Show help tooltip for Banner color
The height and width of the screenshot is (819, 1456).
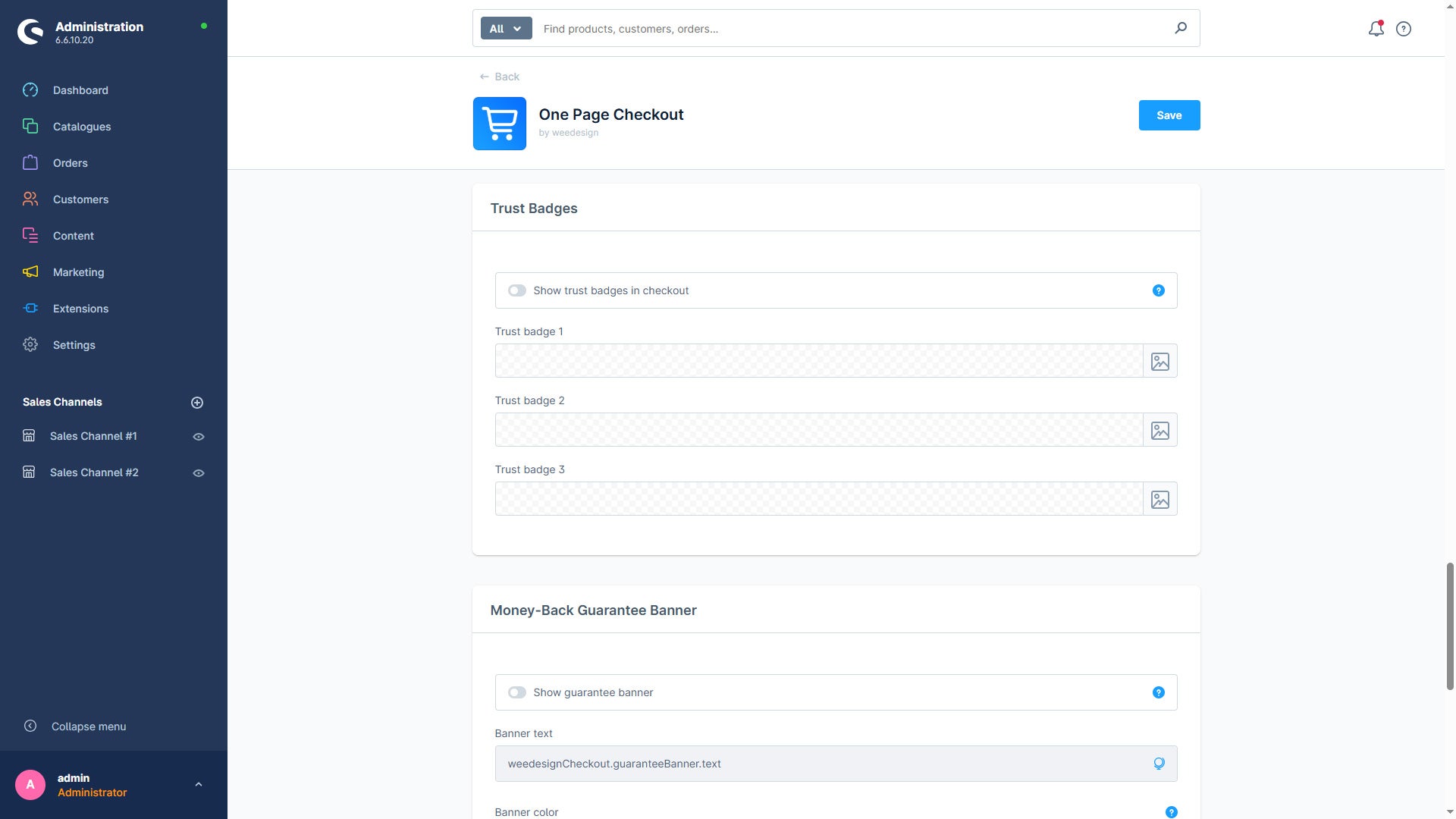(1171, 812)
